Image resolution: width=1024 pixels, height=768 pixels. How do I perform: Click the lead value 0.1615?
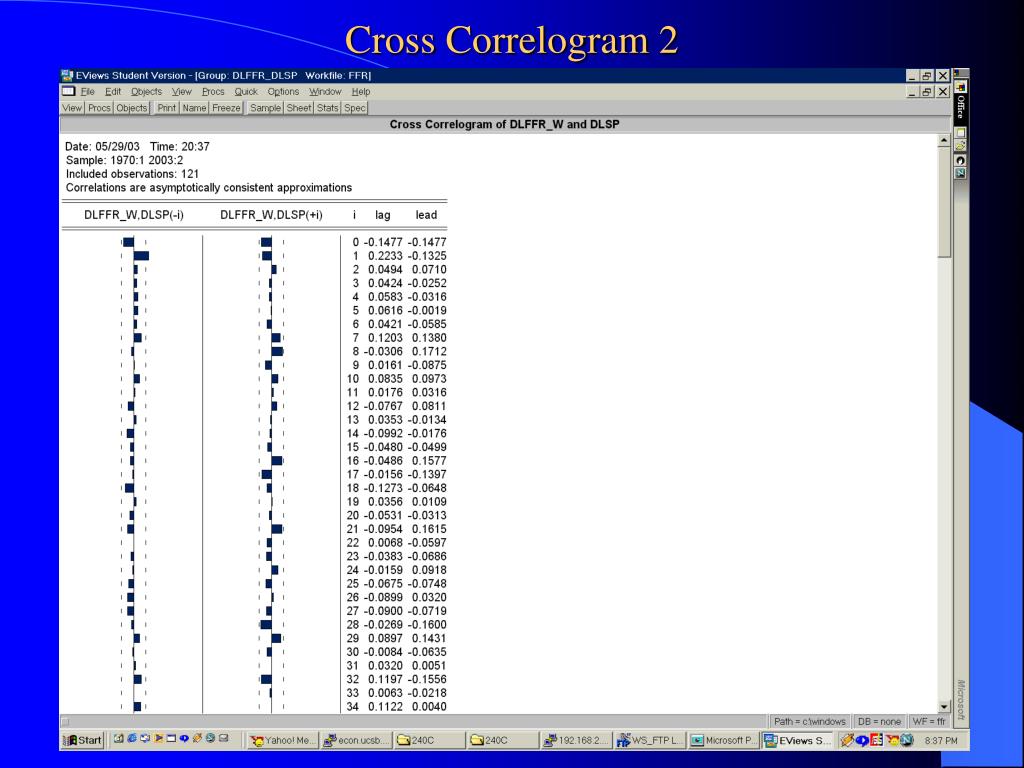point(429,529)
